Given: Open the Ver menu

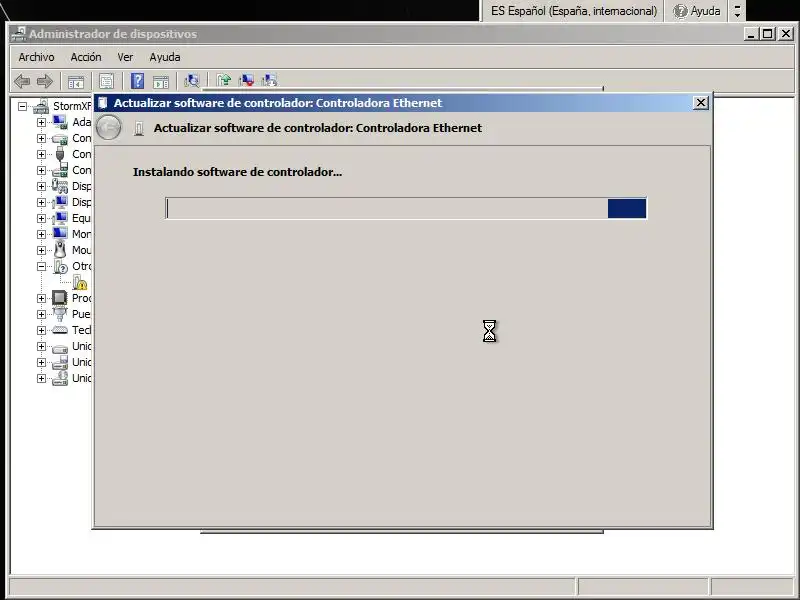Looking at the screenshot, I should (125, 57).
